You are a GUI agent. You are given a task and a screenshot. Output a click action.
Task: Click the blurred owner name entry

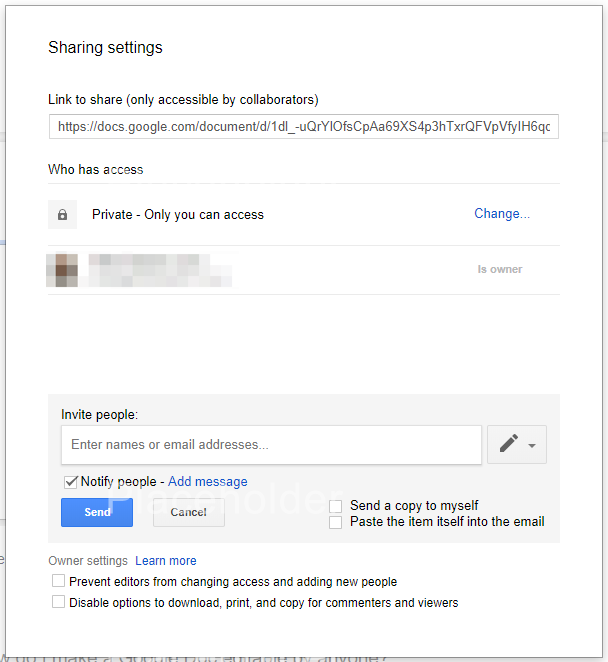[160, 270]
